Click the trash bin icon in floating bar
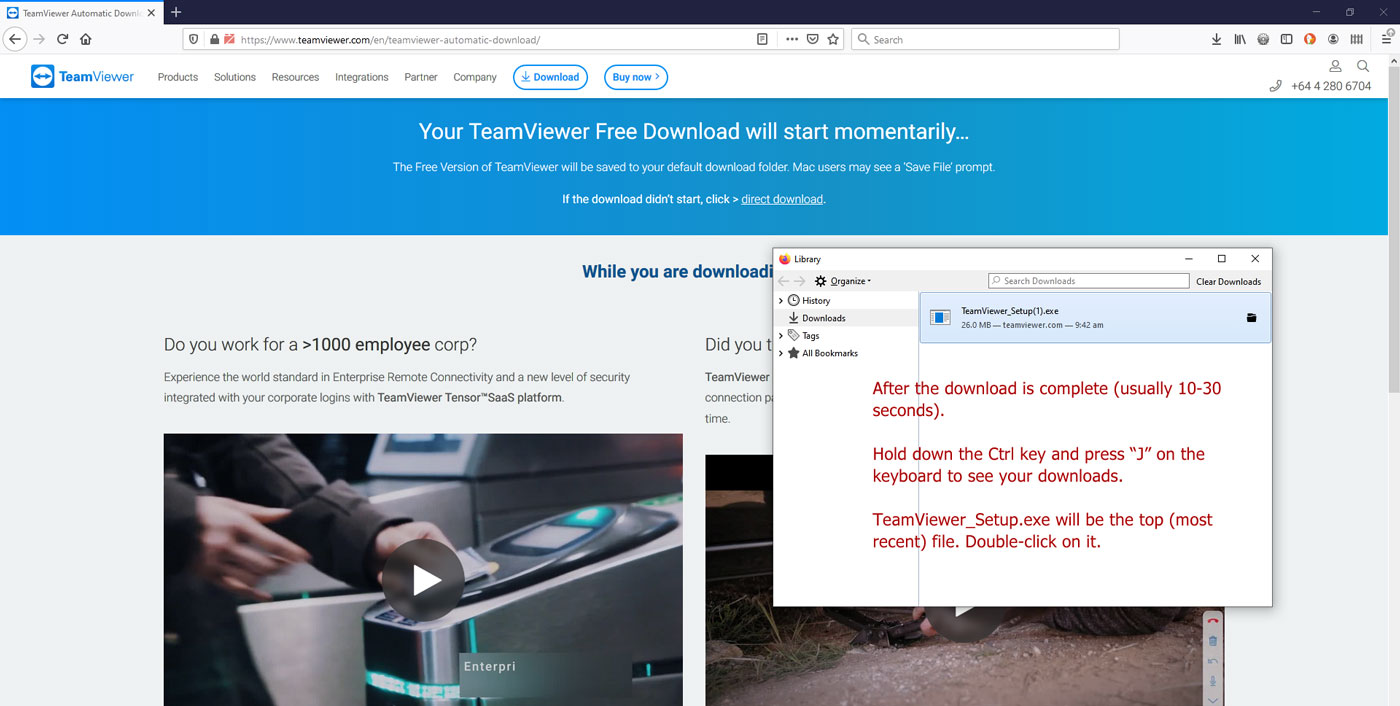The height and width of the screenshot is (706, 1400). pos(1213,641)
